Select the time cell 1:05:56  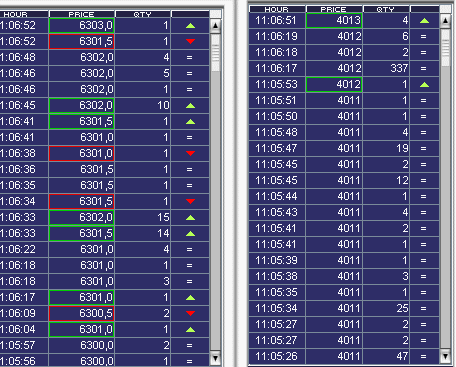(x=24, y=361)
